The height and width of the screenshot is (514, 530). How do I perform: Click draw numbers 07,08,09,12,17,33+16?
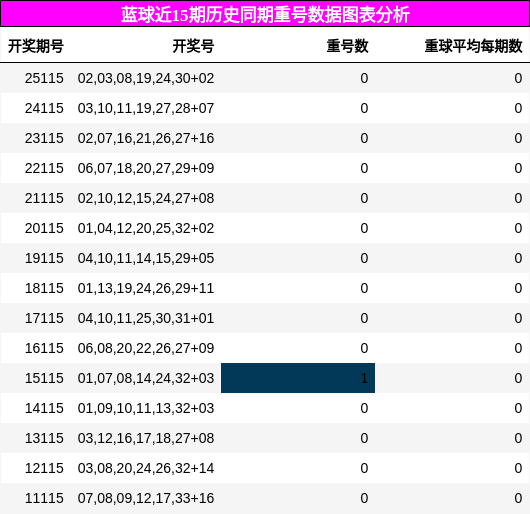click(x=146, y=498)
